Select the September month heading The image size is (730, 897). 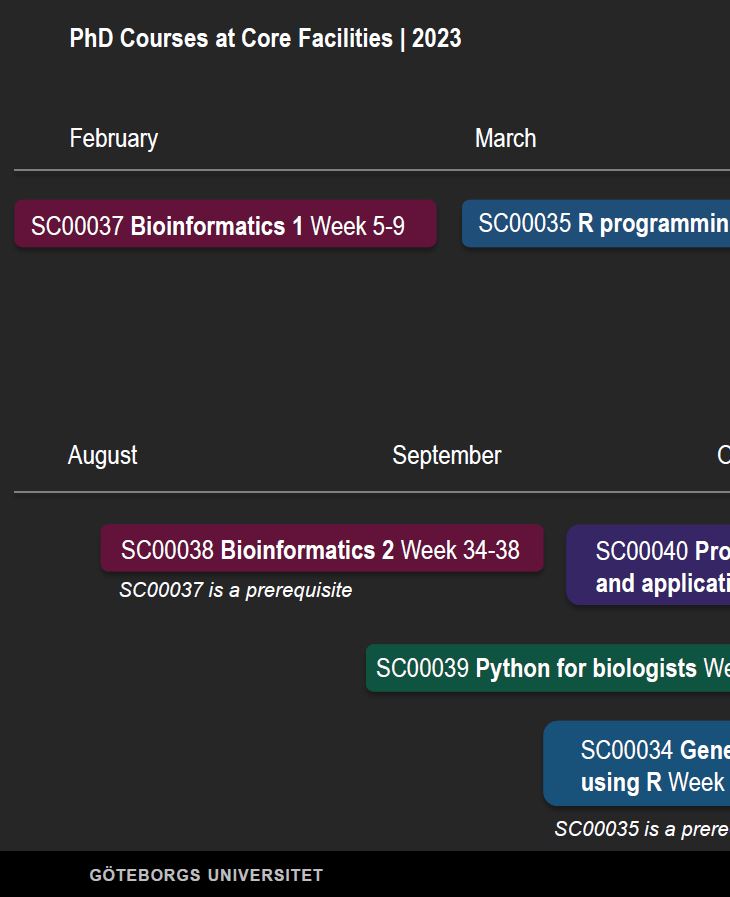click(446, 455)
